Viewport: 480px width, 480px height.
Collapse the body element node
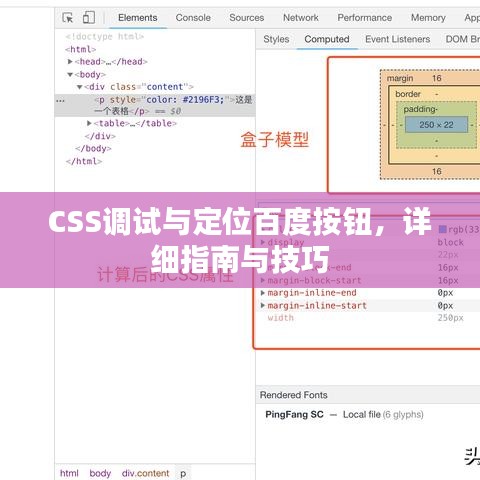pos(70,75)
